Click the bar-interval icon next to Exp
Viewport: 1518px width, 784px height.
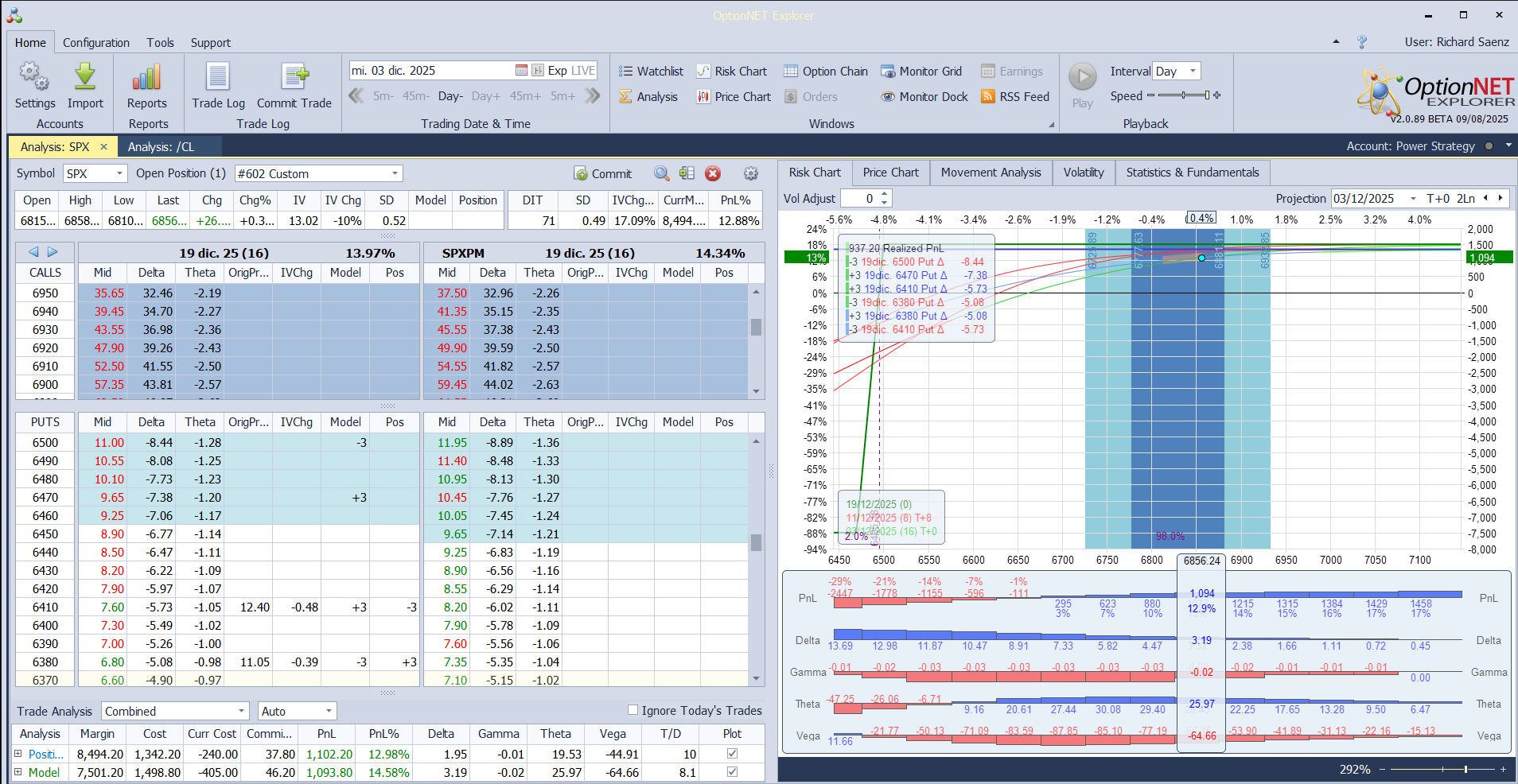point(538,71)
